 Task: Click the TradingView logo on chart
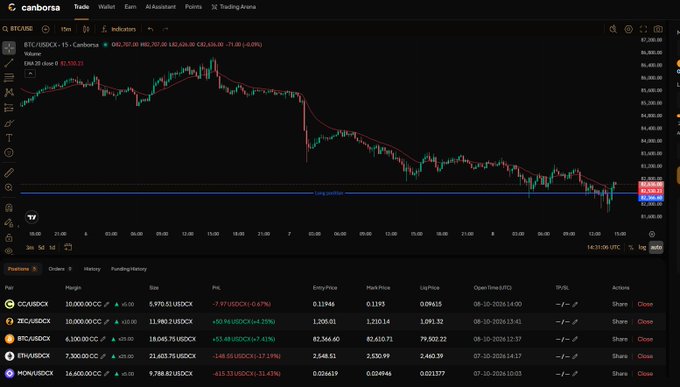coord(32,217)
